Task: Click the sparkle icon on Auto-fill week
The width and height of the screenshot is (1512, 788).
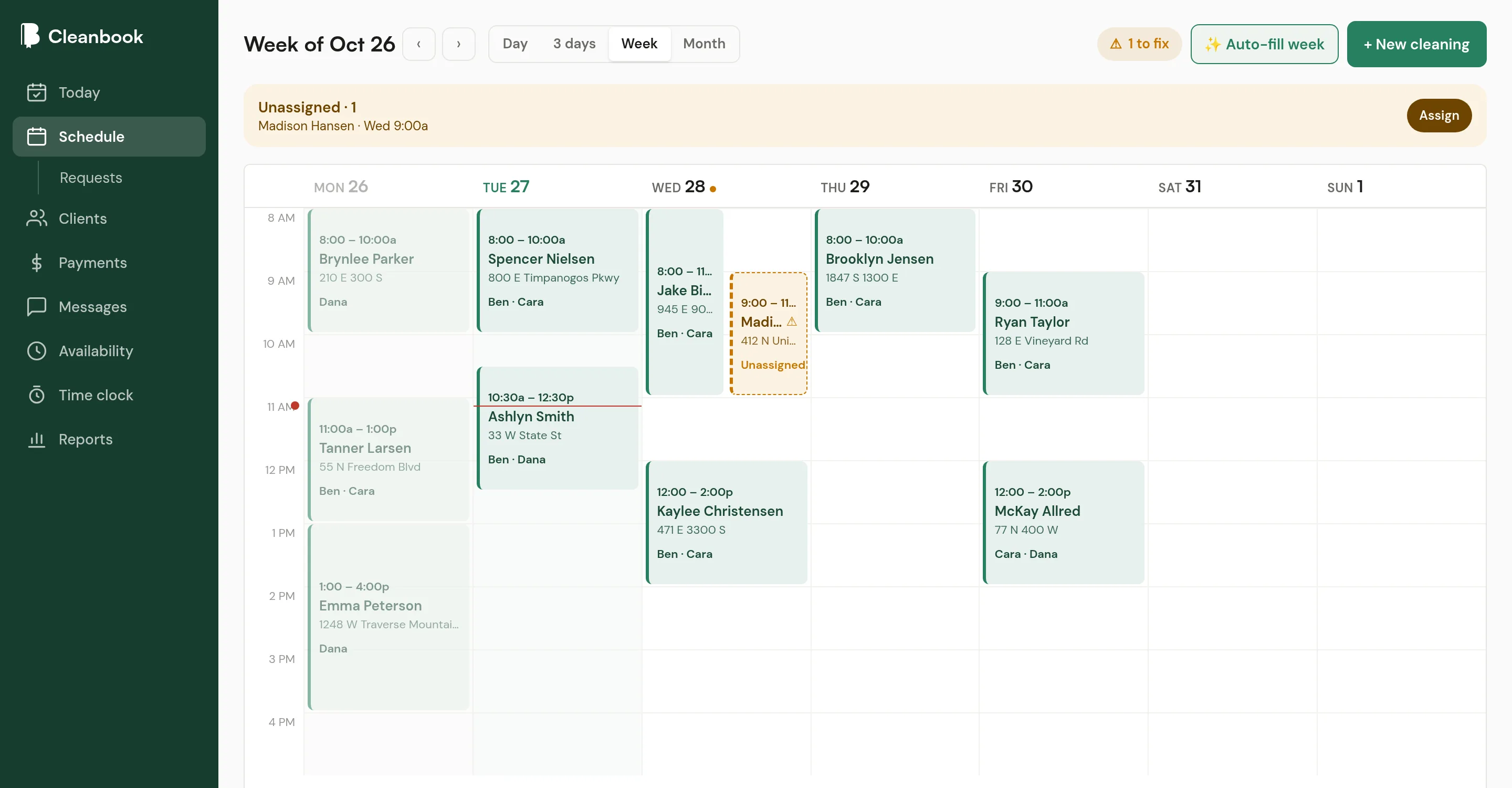Action: click(1213, 45)
